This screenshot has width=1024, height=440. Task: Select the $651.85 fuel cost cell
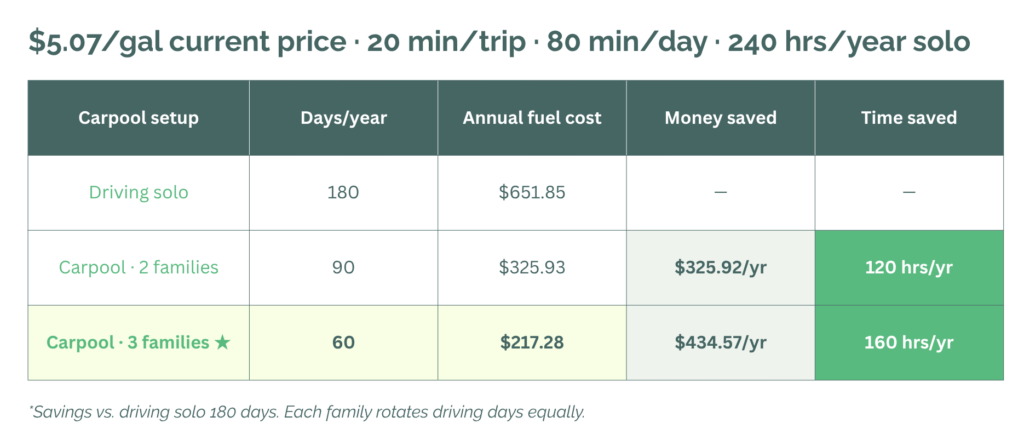click(x=532, y=192)
